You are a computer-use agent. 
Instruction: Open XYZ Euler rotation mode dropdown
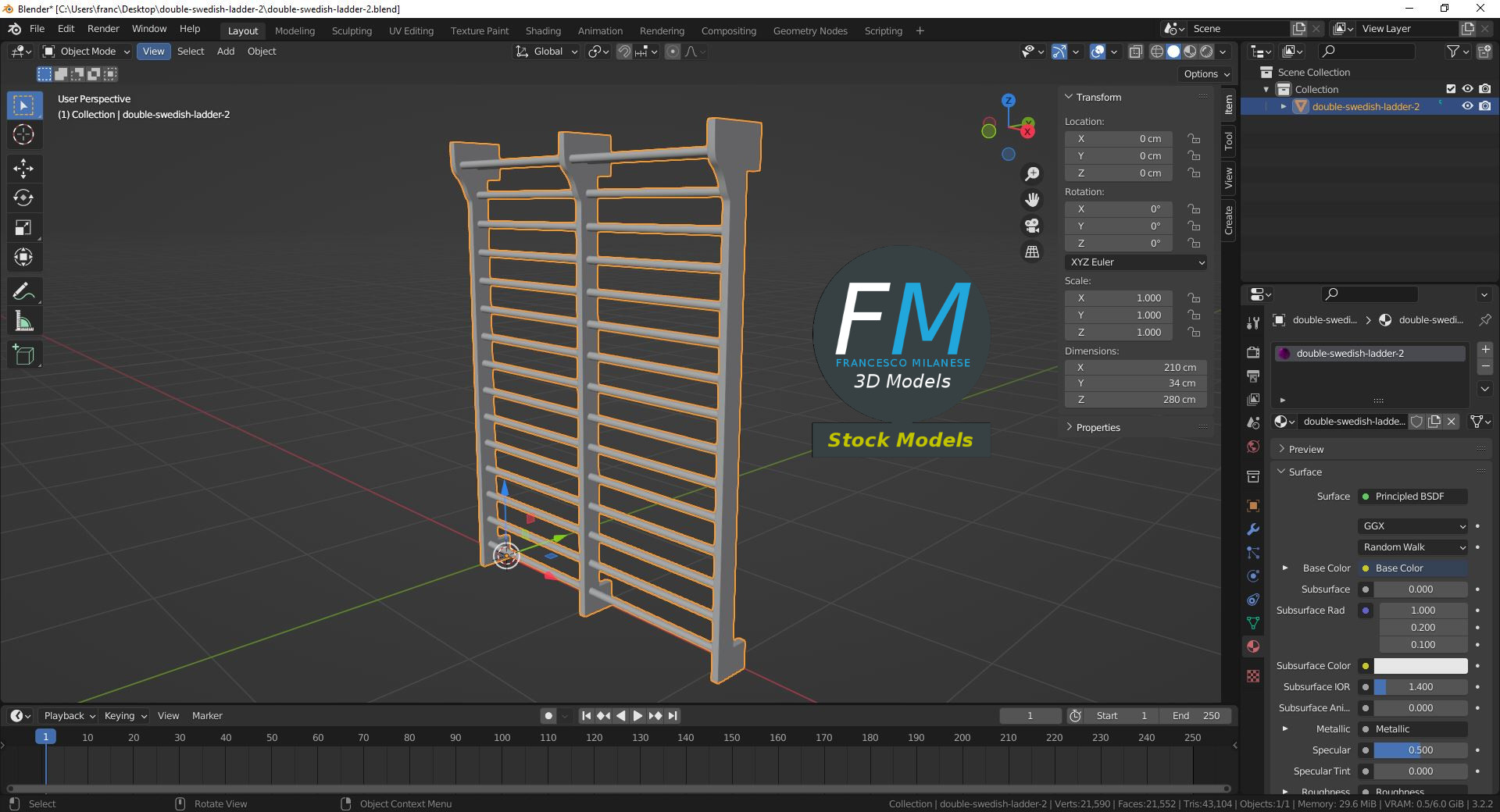1136,262
